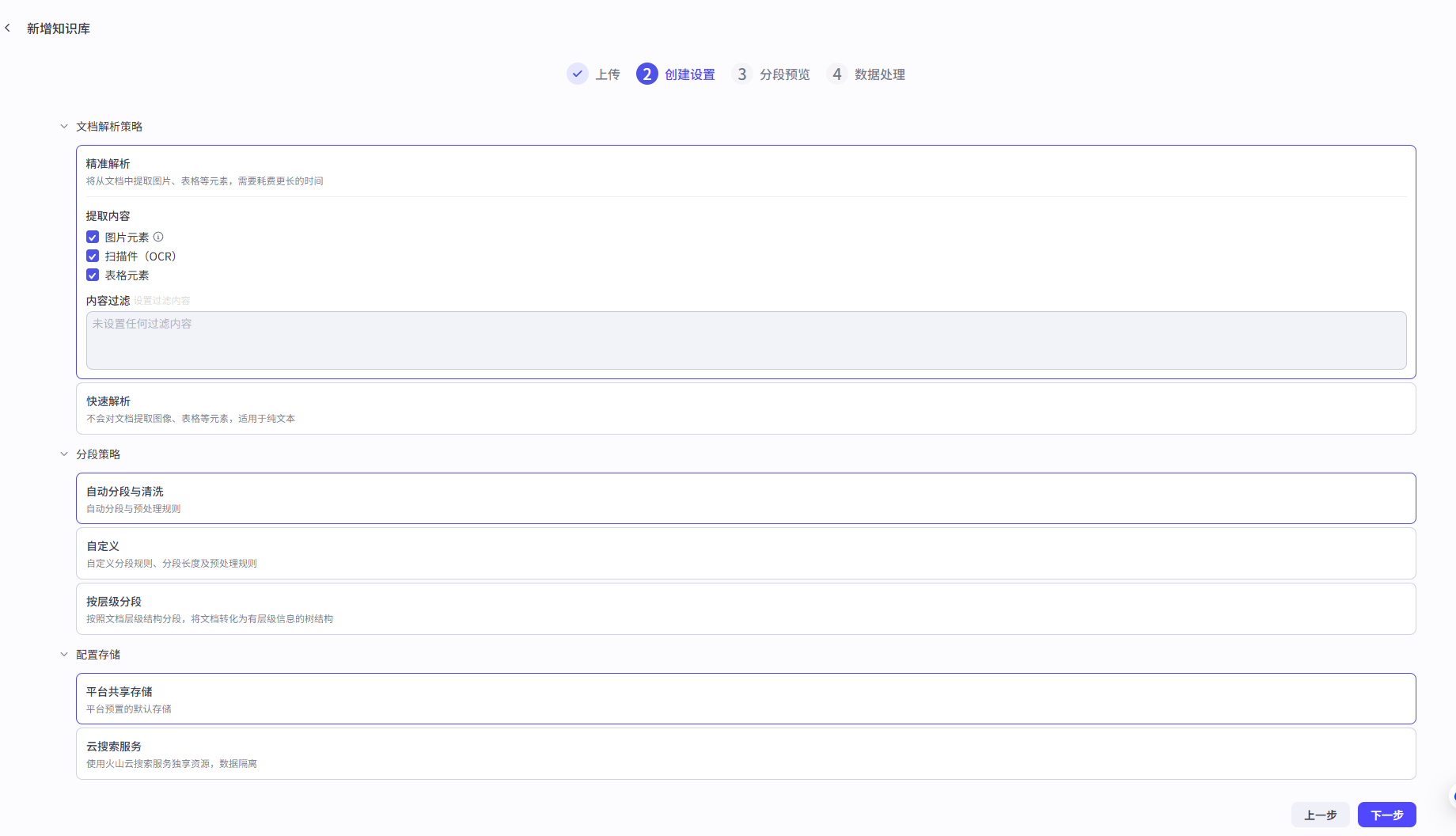
Task: Click the 下一步 button
Action: coord(1387,815)
